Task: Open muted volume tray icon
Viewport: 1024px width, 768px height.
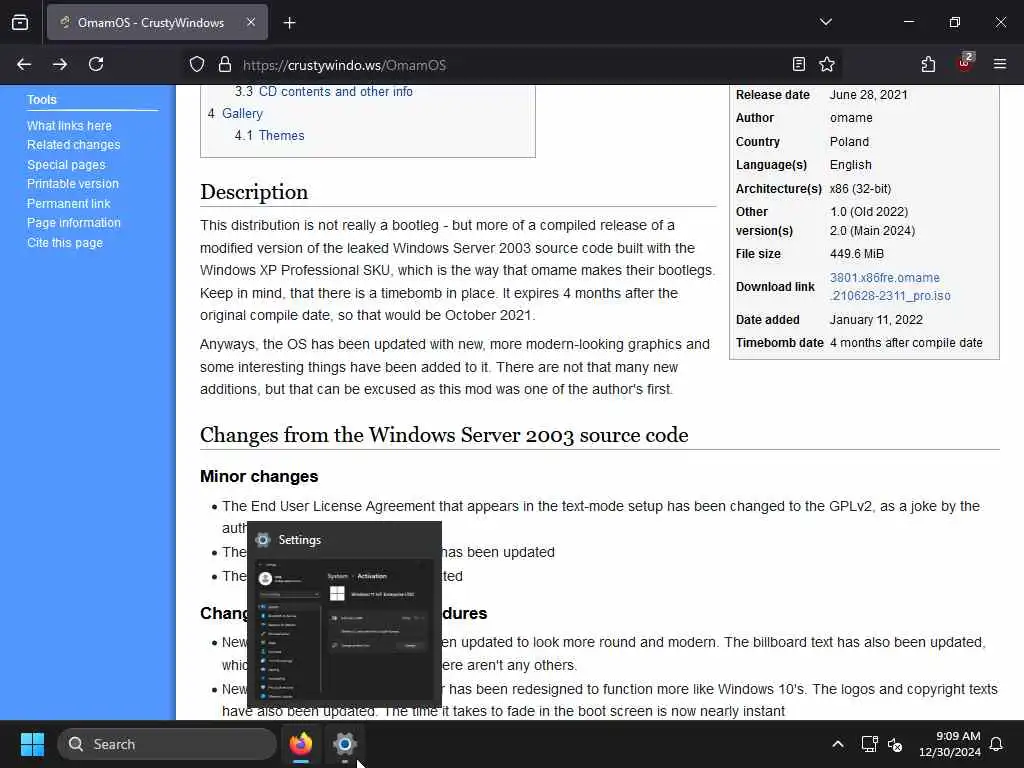Action: click(895, 744)
